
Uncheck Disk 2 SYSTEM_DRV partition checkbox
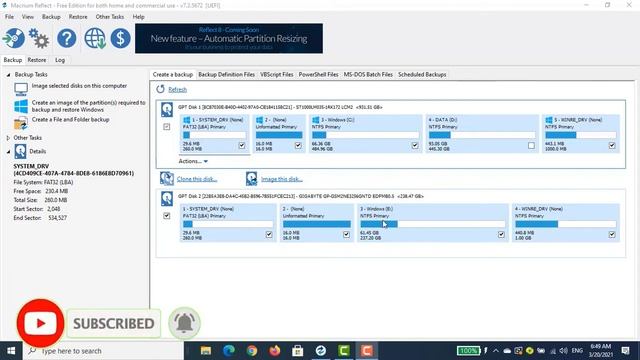(269, 234)
